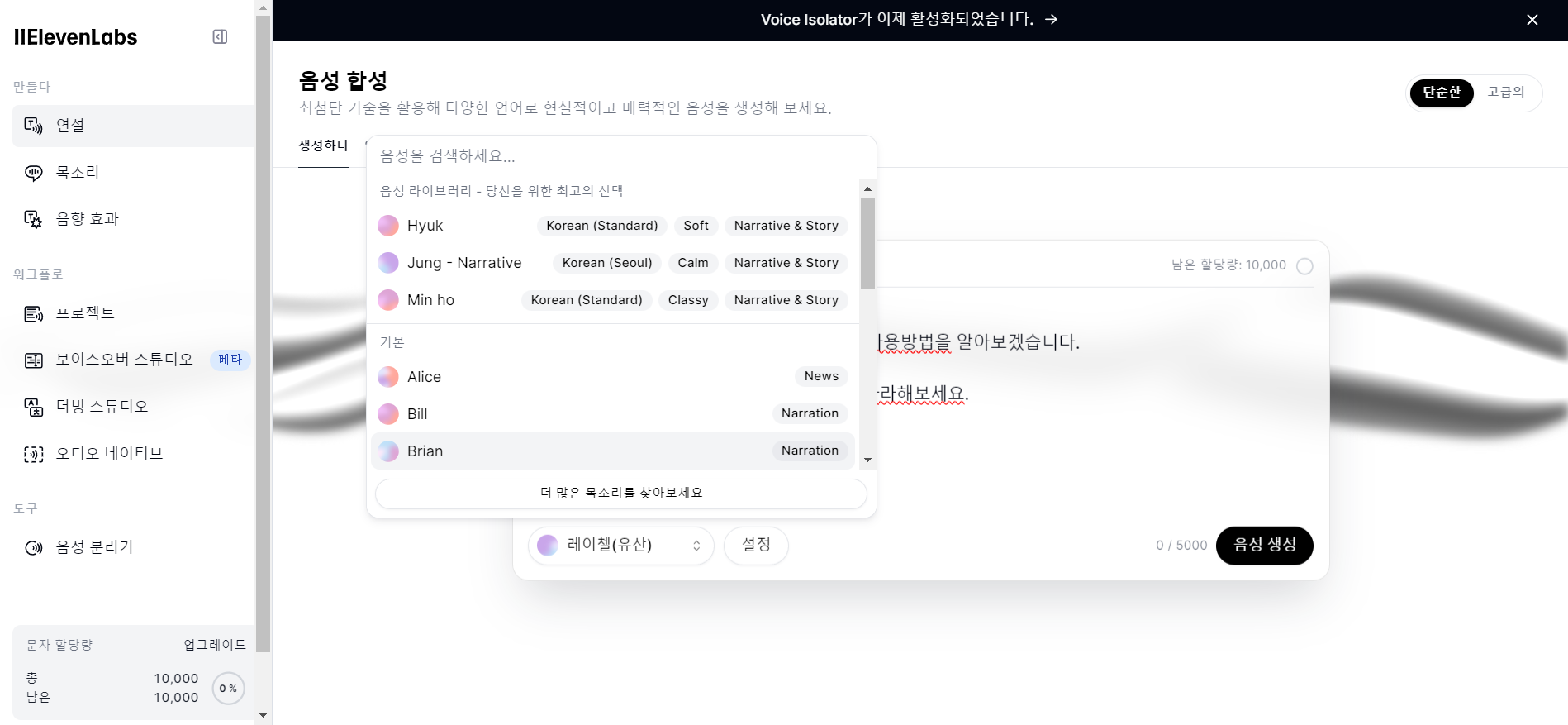The width and height of the screenshot is (1568, 725).
Task: Switch to 단순한 simple mode
Action: [1442, 93]
